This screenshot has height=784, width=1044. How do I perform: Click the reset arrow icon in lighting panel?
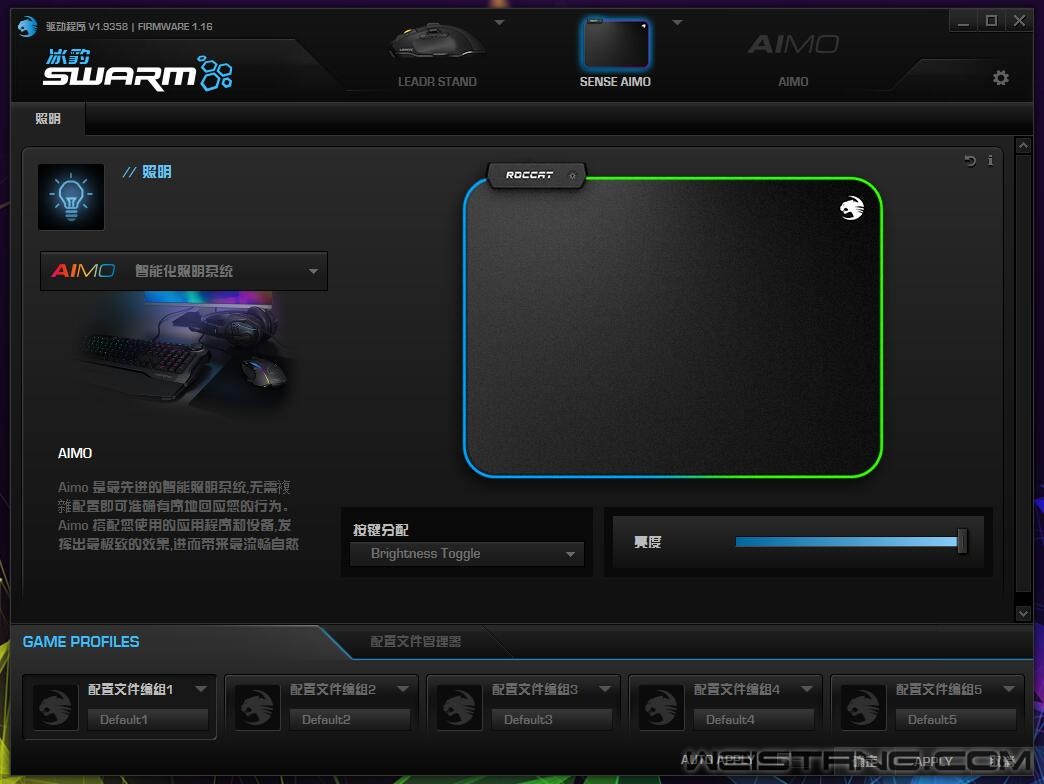click(970, 160)
